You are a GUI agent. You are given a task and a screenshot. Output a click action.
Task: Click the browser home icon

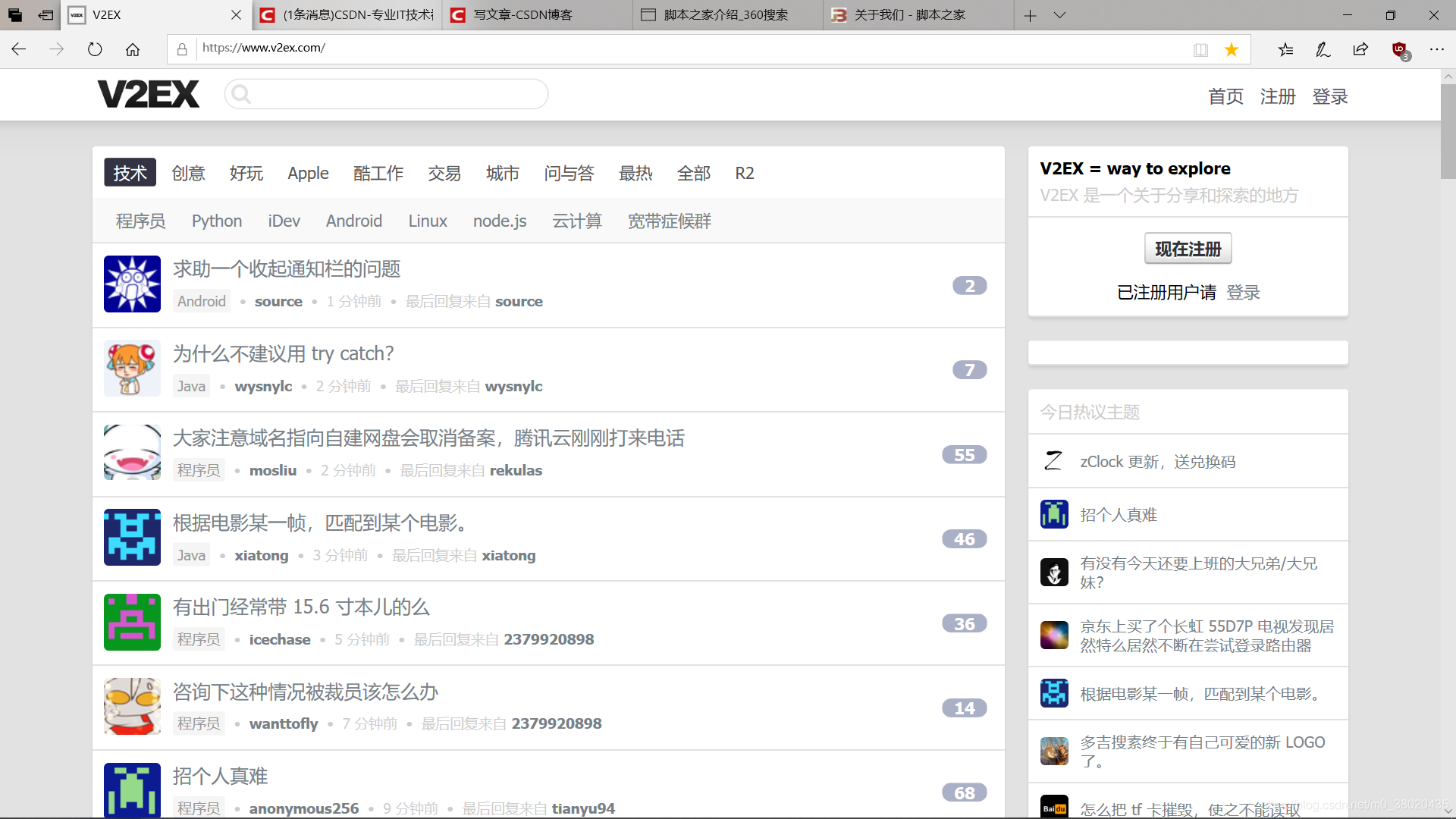click(x=133, y=49)
